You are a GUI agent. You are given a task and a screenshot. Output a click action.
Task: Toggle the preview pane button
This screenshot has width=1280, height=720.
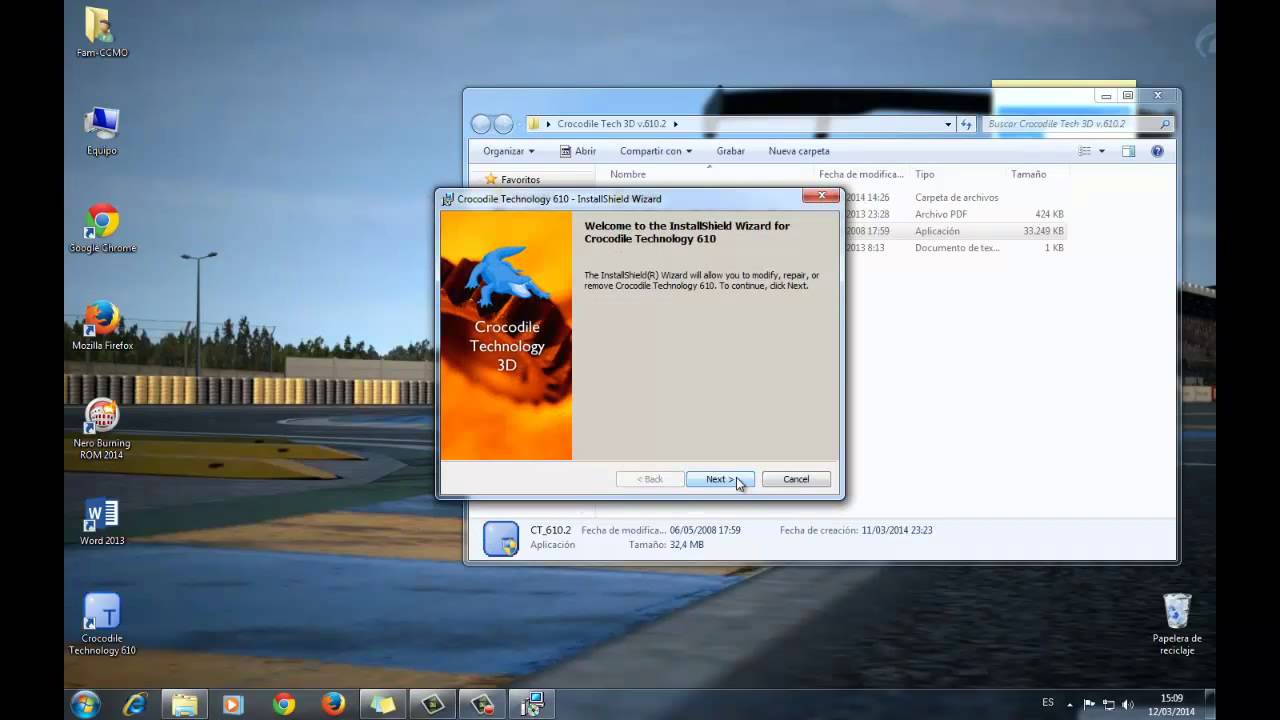tap(1128, 151)
